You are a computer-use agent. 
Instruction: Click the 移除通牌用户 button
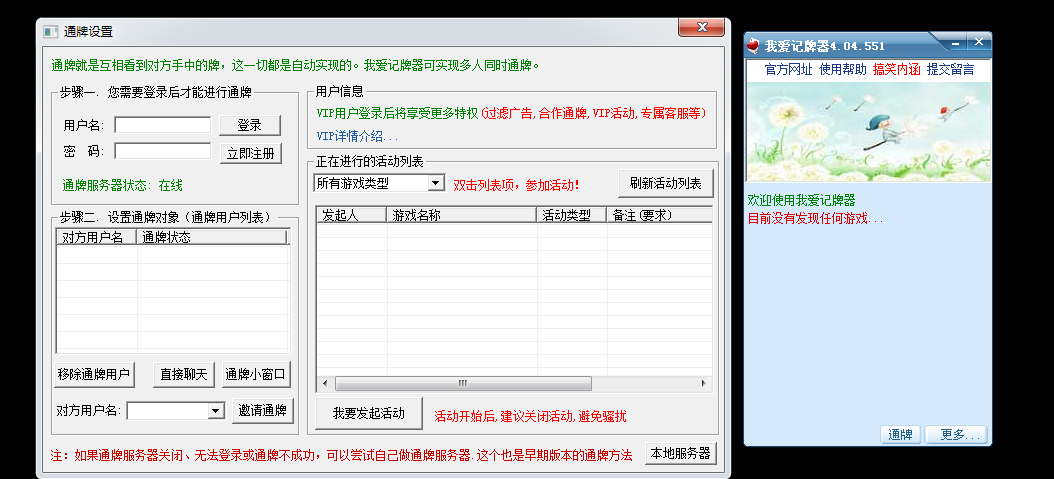coord(93,375)
